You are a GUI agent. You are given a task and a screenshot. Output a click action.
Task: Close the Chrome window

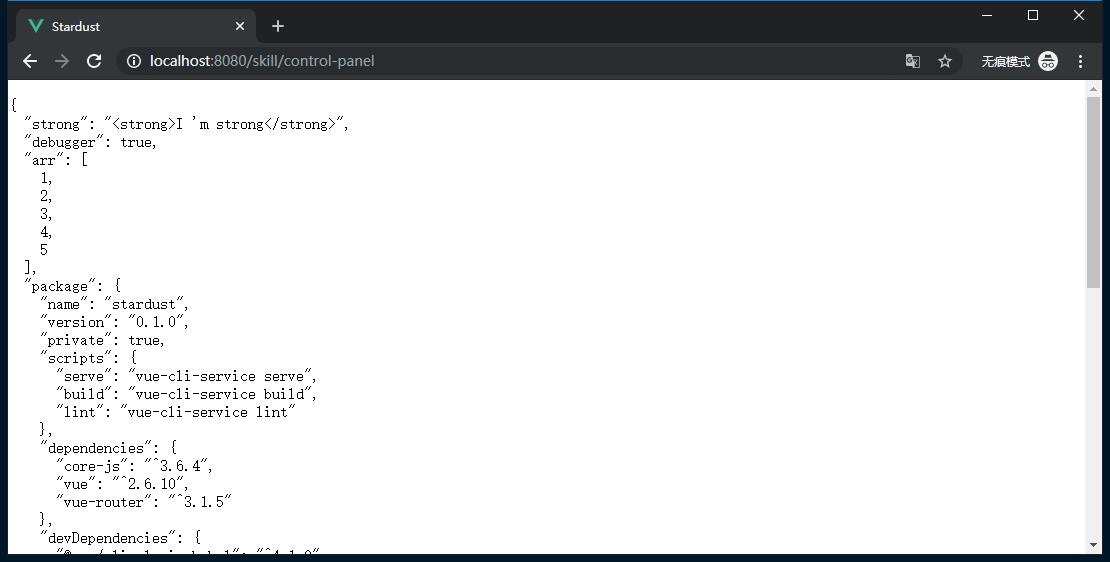1079,15
